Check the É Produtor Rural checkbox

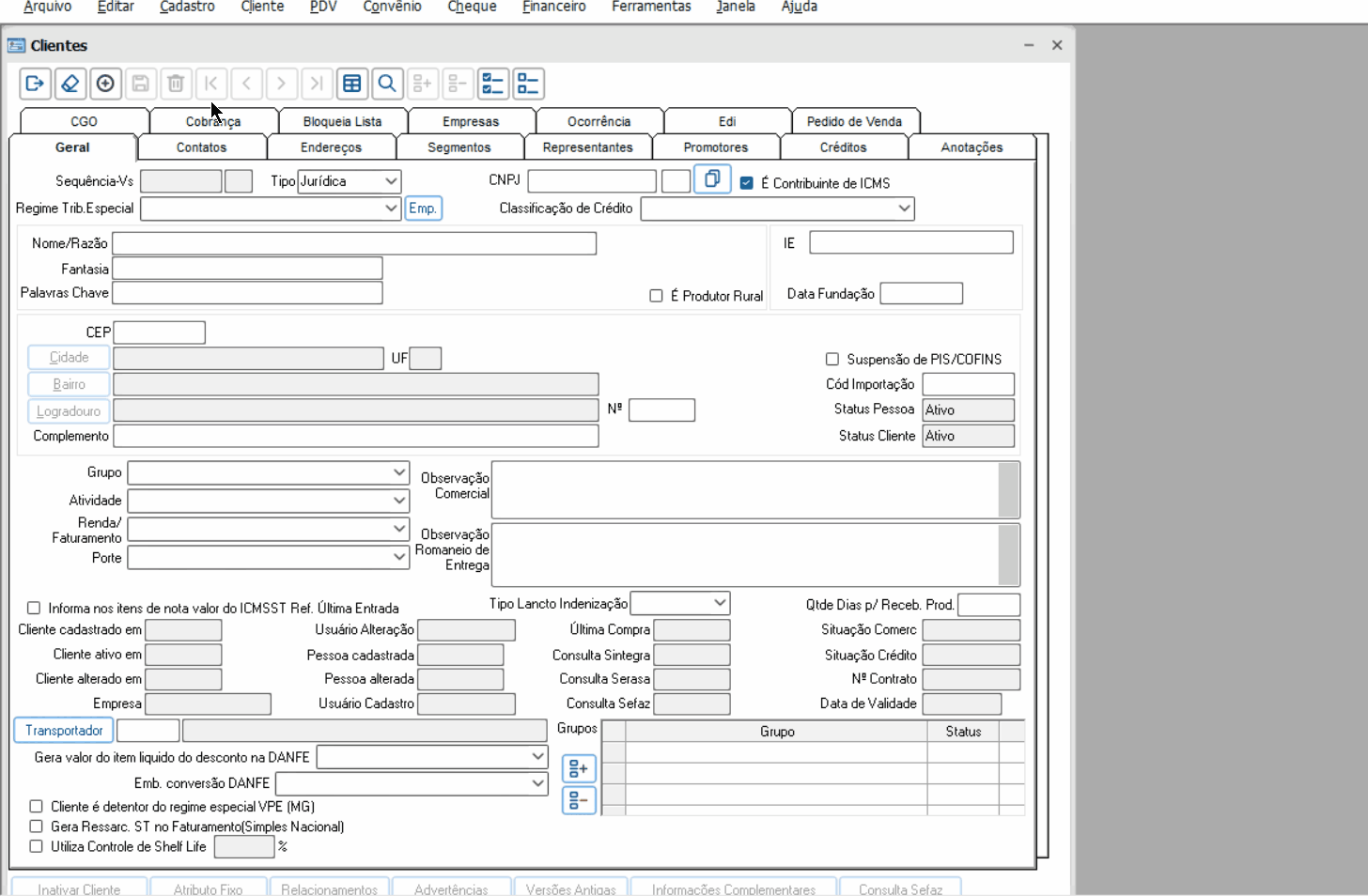pyautogui.click(x=656, y=296)
